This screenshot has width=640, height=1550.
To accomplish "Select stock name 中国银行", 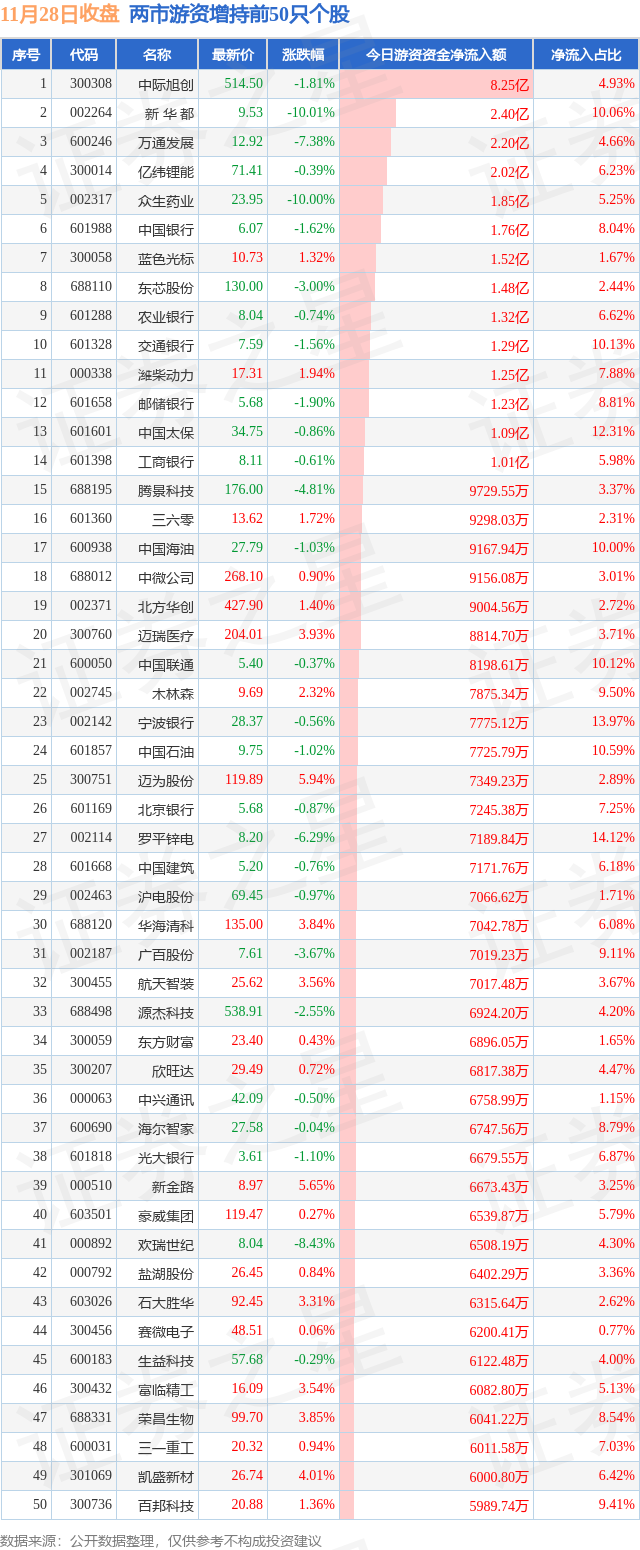I will pyautogui.click(x=167, y=230).
